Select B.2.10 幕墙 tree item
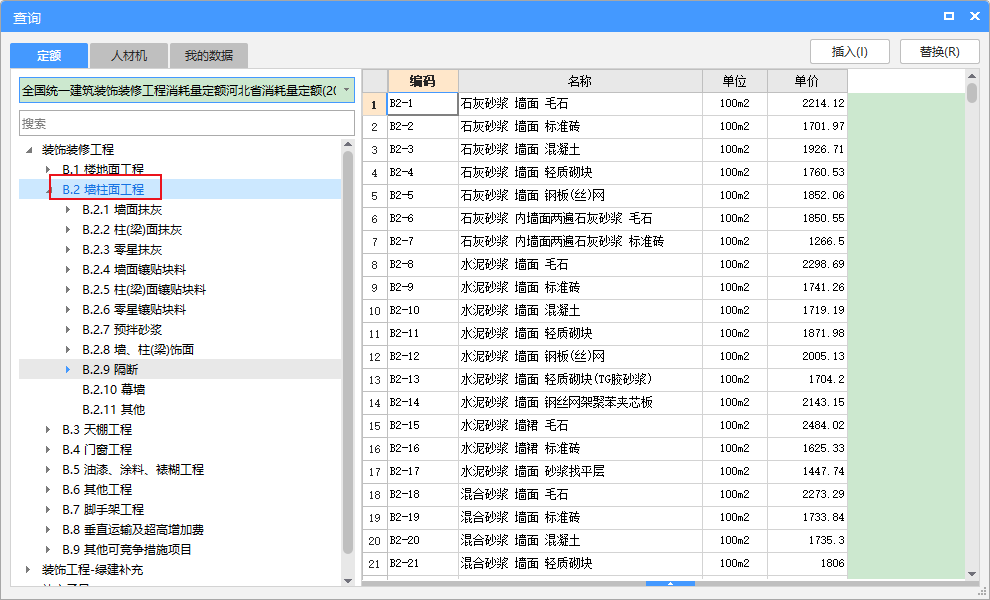Screen dimensions: 990x600 (114, 390)
